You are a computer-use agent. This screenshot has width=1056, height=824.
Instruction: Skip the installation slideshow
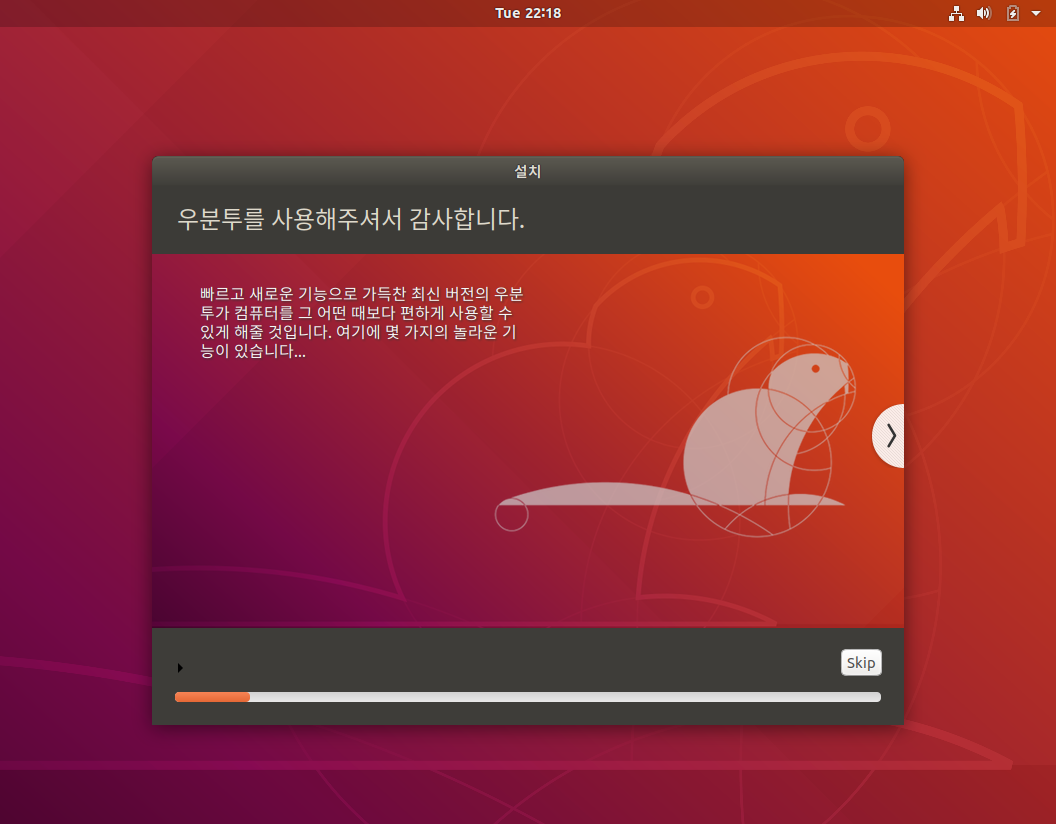click(x=861, y=662)
